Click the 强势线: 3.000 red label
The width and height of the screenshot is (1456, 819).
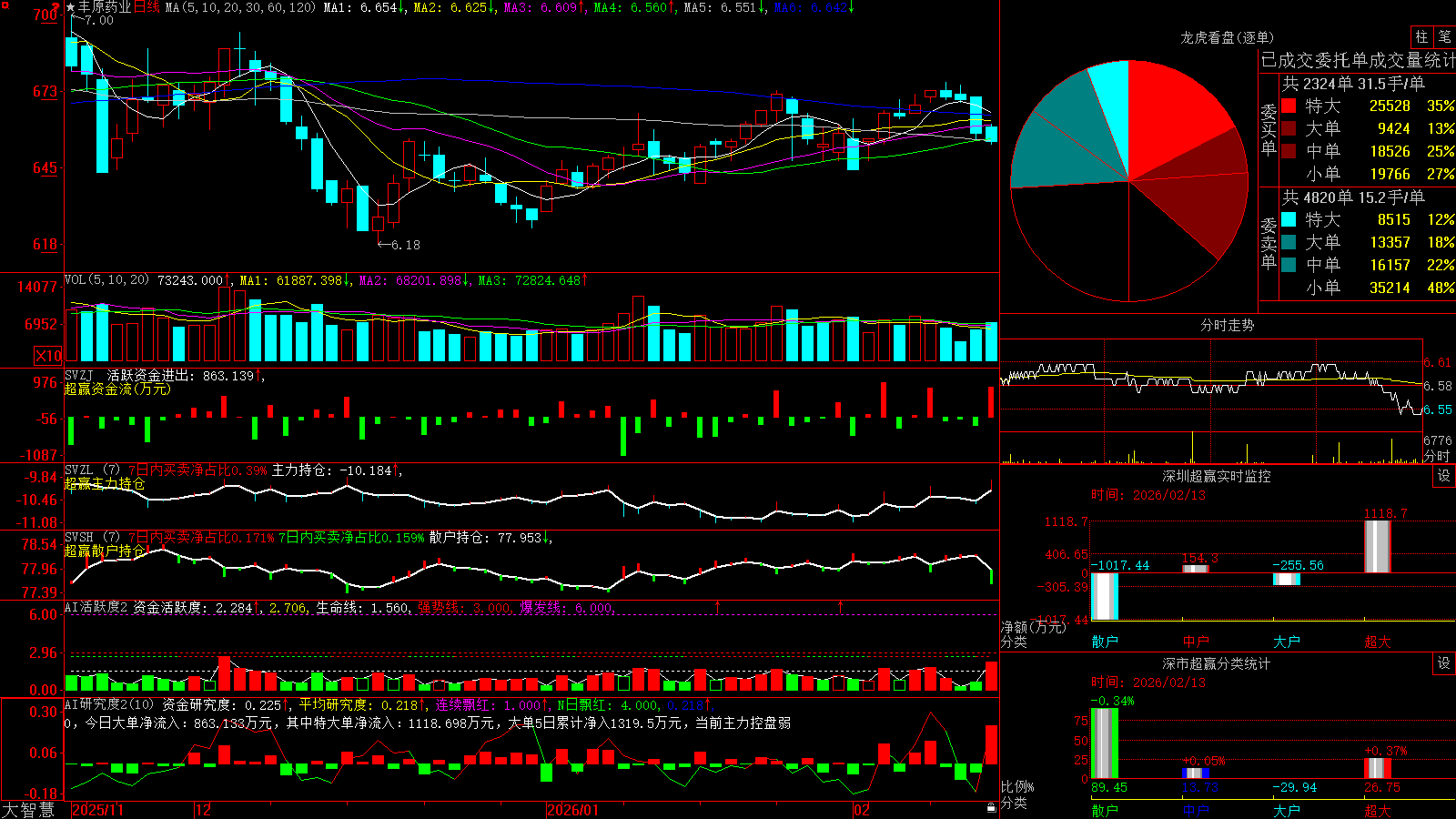(x=464, y=608)
